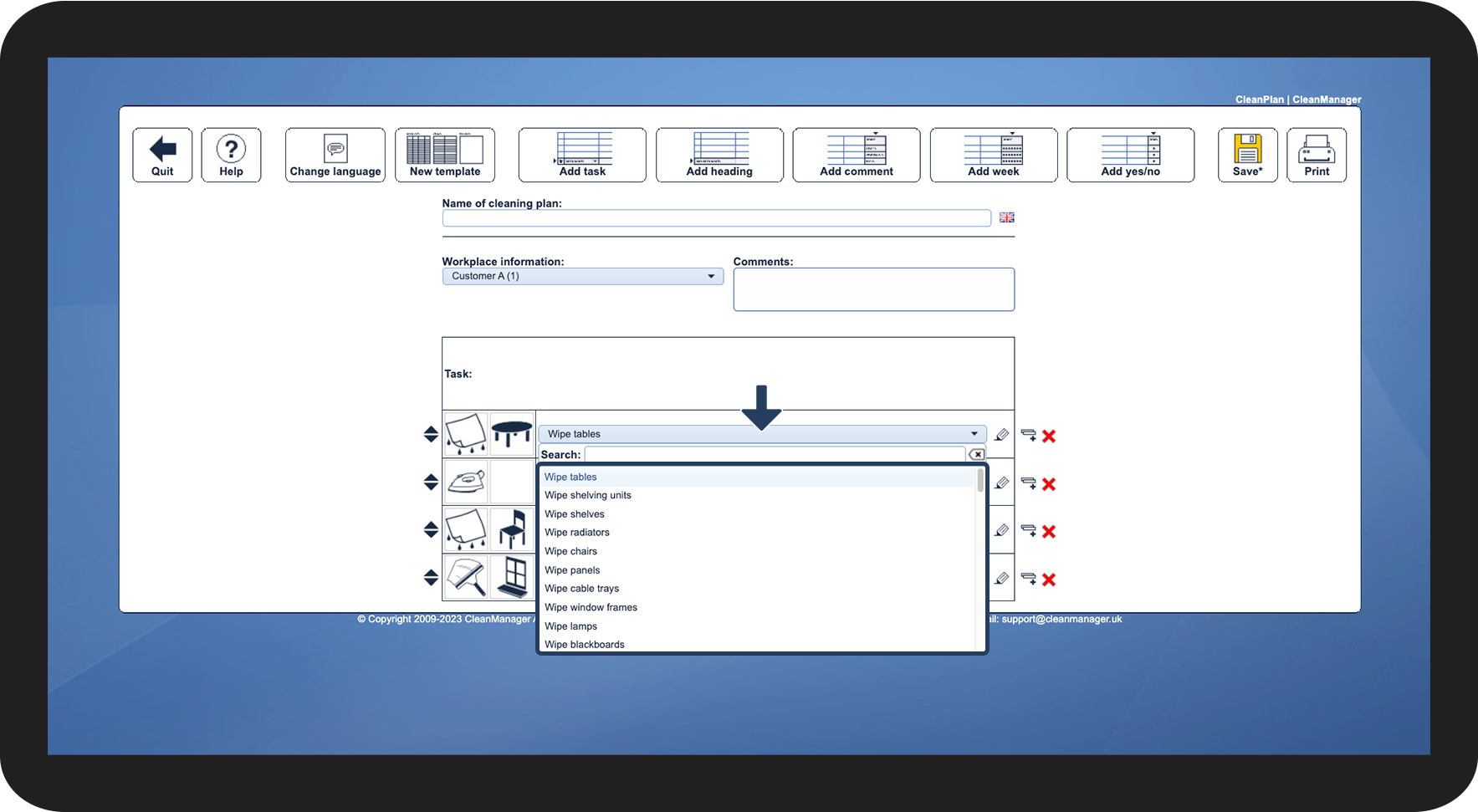Click the search clear backspace icon
1478x812 pixels.
click(977, 454)
